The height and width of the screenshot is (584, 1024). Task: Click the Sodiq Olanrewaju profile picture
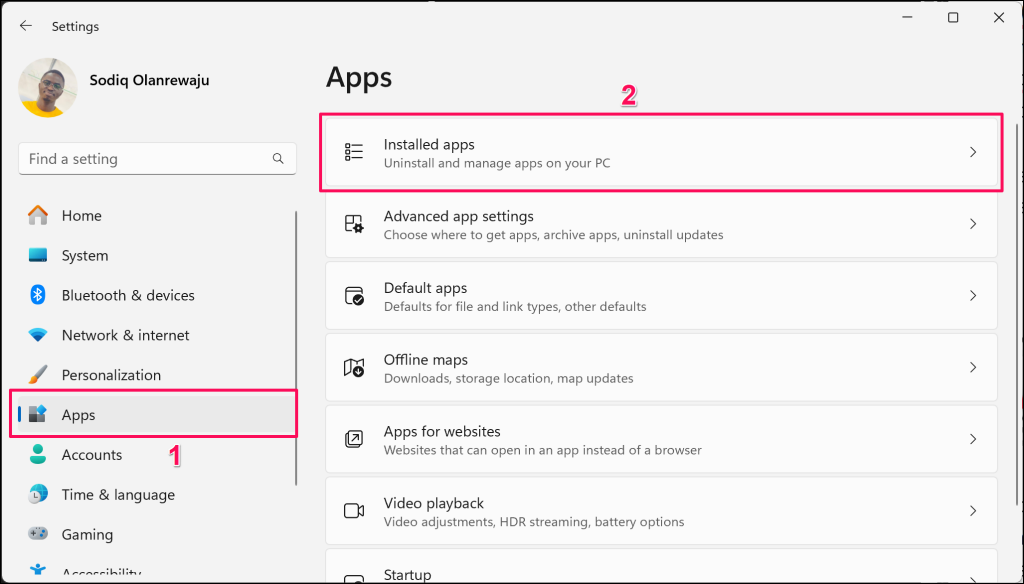click(48, 88)
